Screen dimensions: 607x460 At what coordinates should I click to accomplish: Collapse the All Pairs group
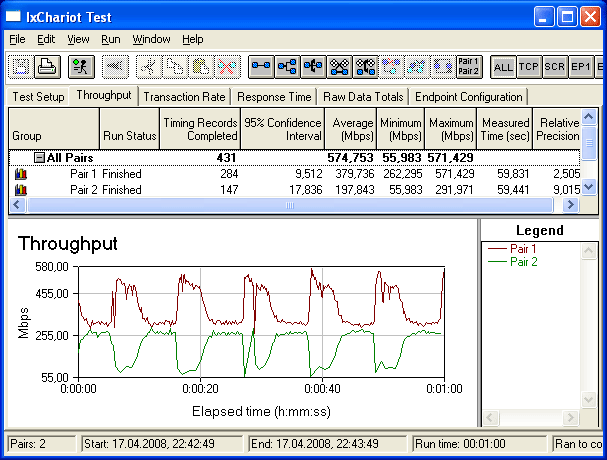39,158
